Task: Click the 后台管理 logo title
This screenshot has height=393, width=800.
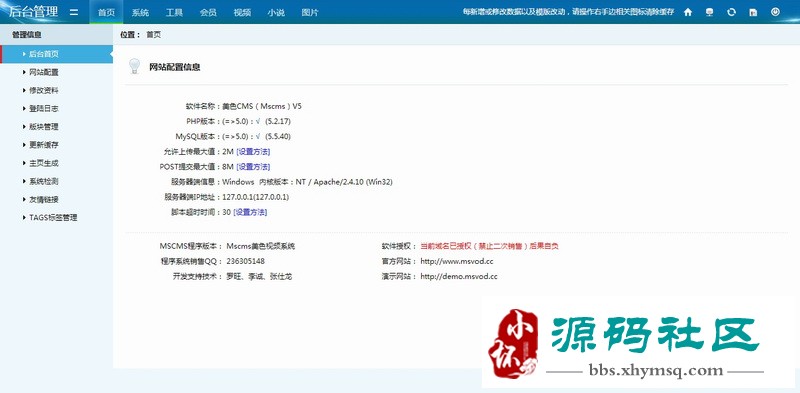Action: click(34, 12)
